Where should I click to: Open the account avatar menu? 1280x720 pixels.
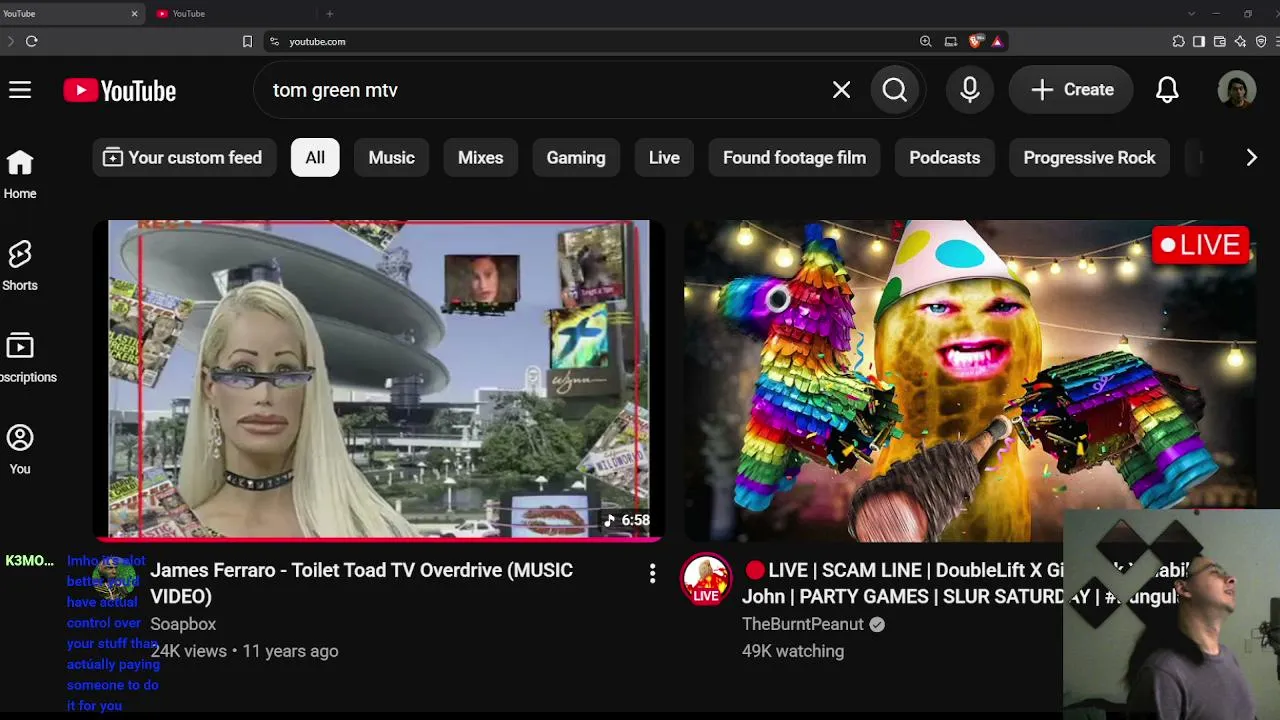click(1237, 90)
